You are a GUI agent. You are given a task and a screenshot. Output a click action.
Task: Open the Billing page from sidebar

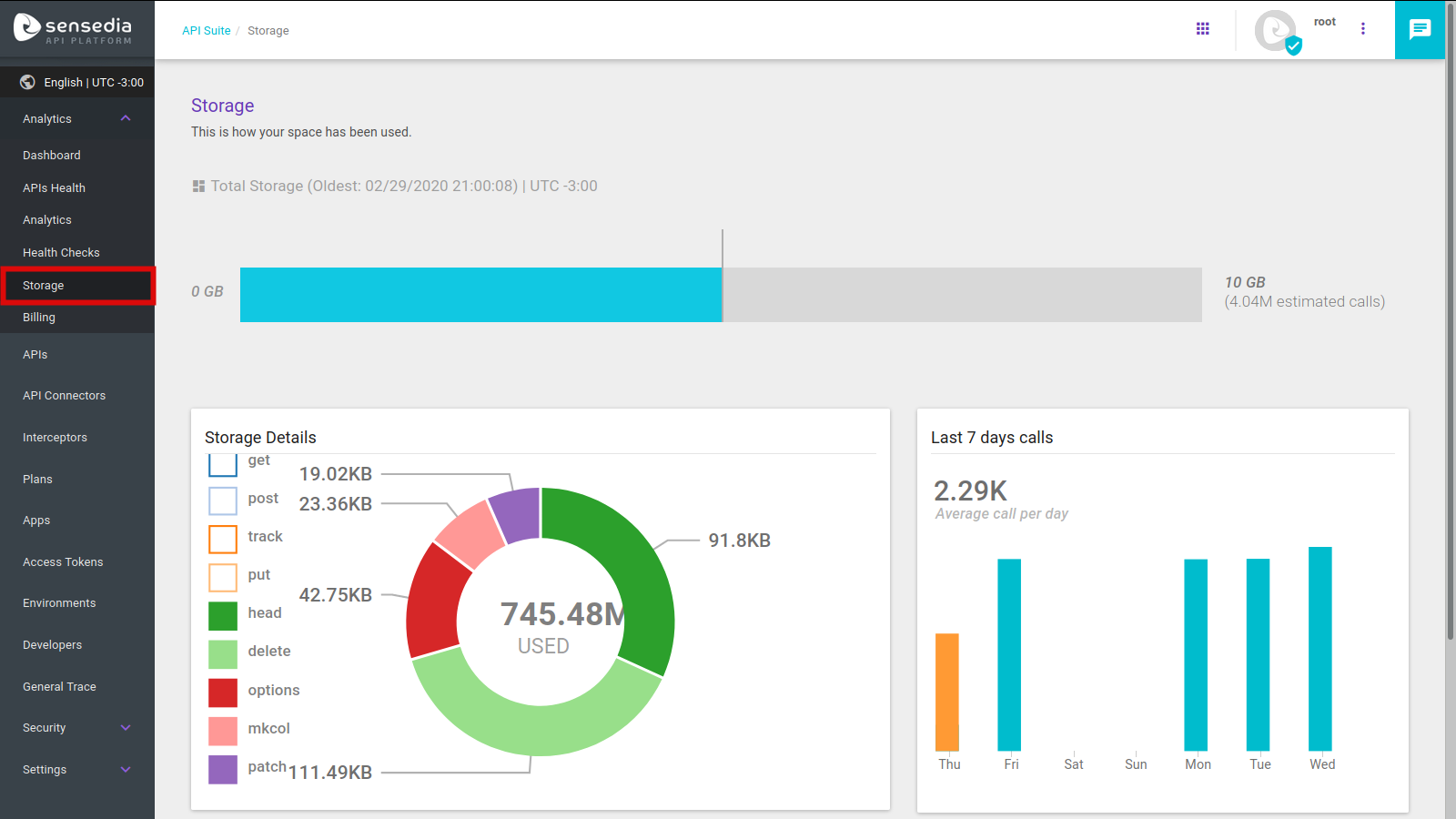tap(39, 317)
